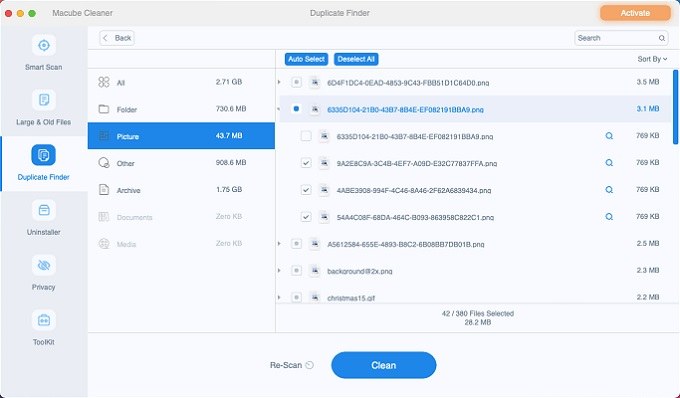Toggle the 6D4F1DC4 group checkbox

click(296, 82)
